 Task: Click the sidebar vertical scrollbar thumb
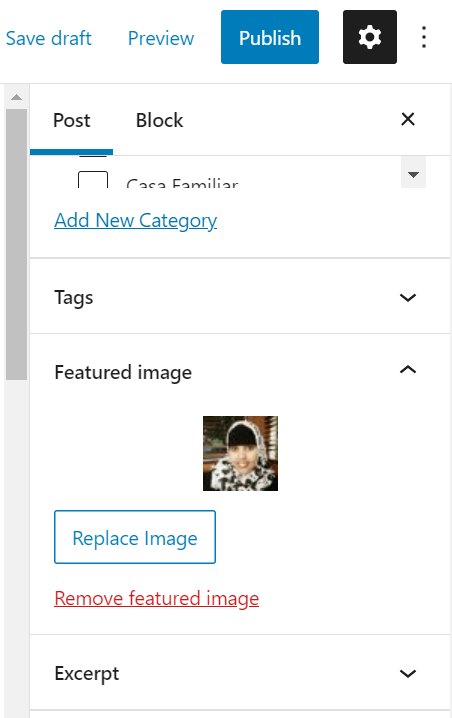click(16, 245)
